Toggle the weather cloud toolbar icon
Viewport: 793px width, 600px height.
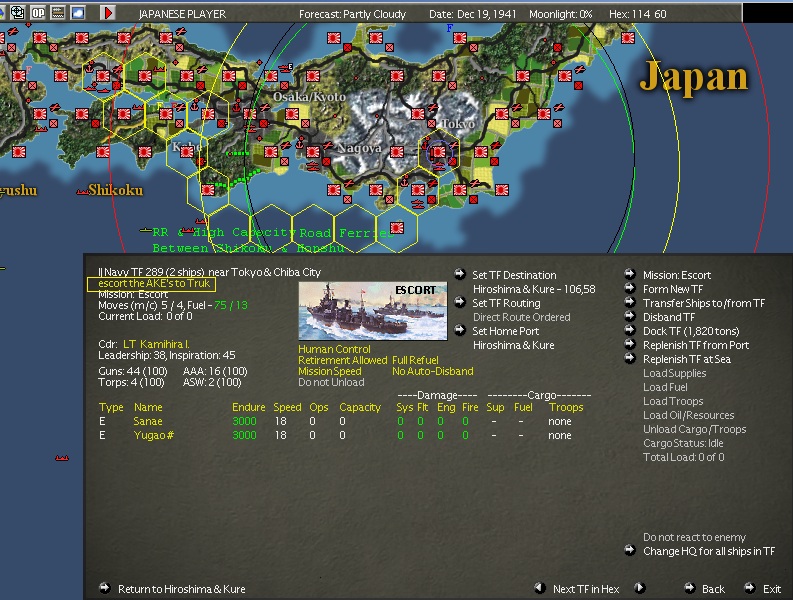[x=78, y=12]
